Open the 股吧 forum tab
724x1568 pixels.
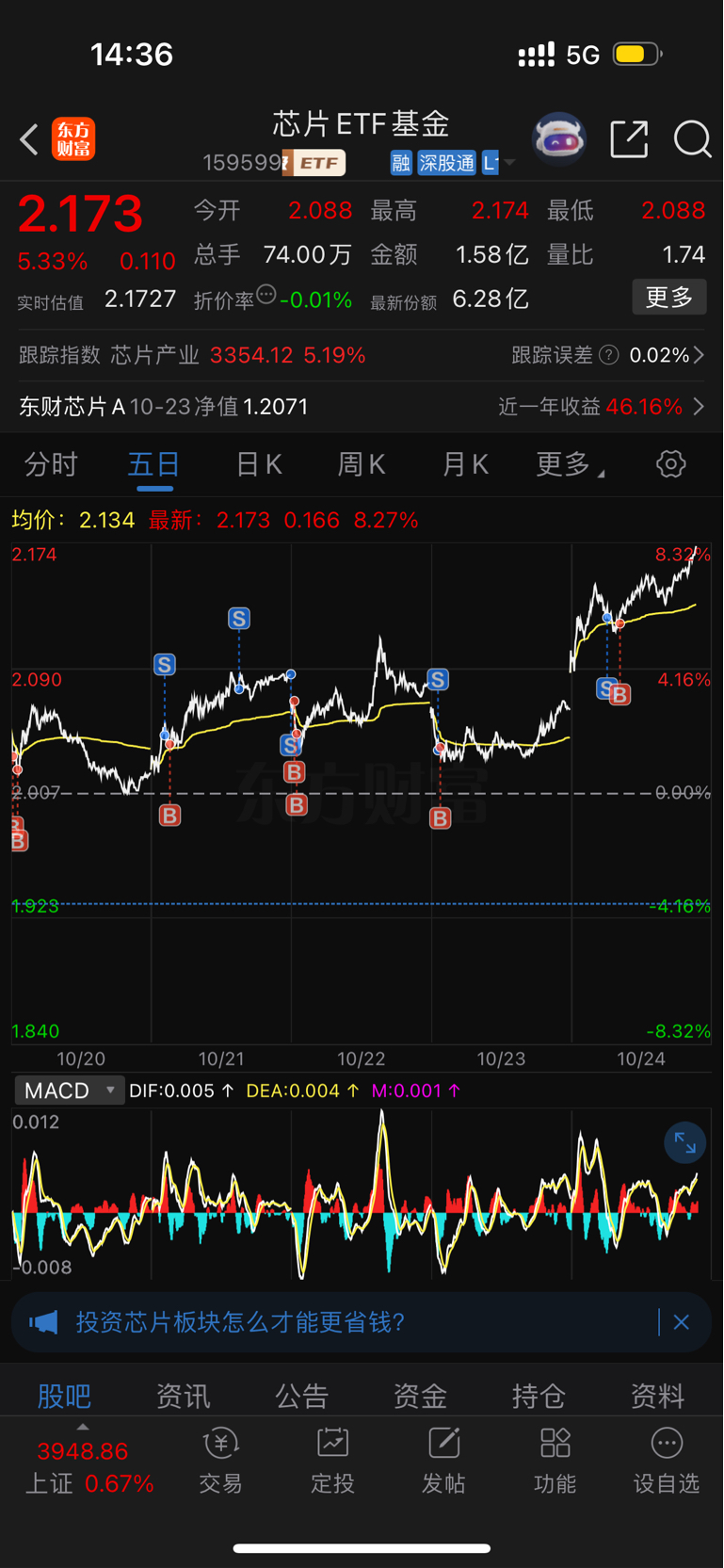point(64,1396)
